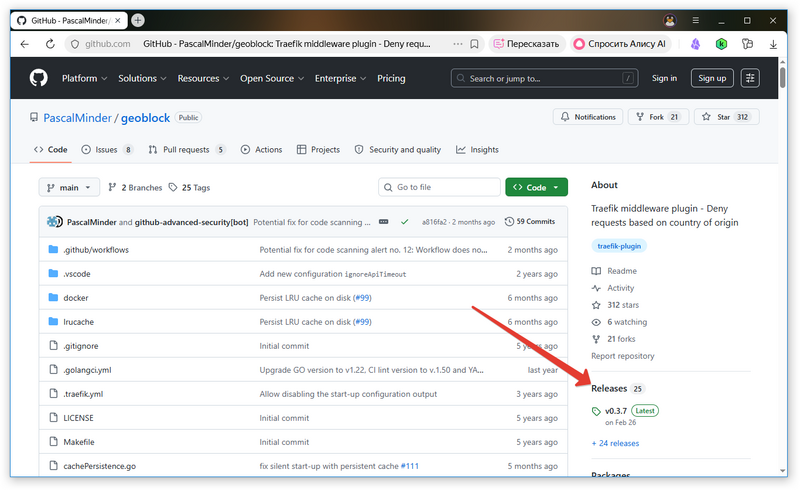This screenshot has height=490, width=800.
Task: Open PascalMinder owner profile link
Action: pyautogui.click(x=77, y=118)
